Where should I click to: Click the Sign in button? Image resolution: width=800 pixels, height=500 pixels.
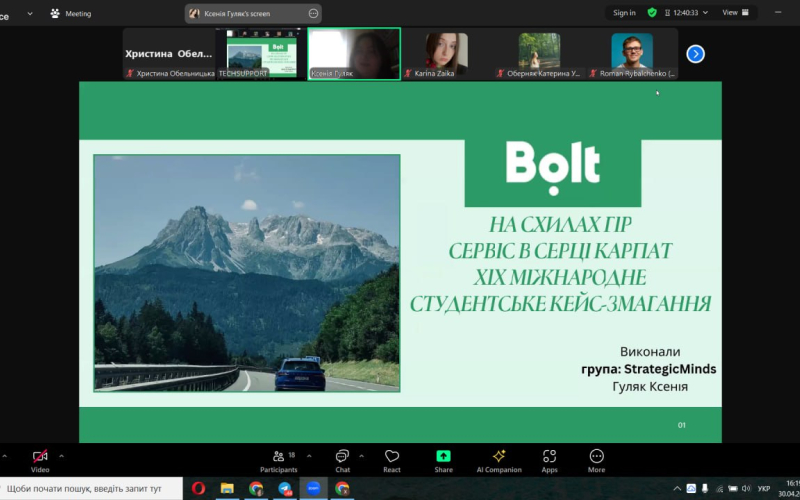tap(624, 13)
